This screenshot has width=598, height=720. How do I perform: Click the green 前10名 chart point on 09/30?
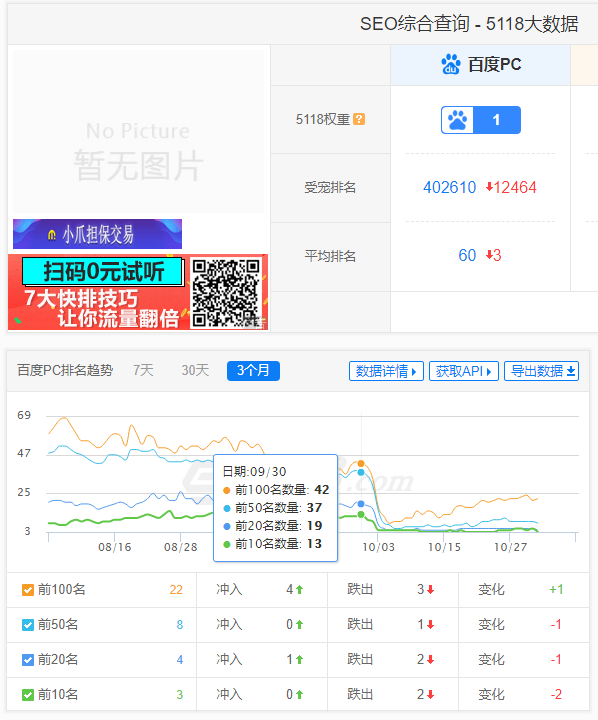(x=361, y=514)
